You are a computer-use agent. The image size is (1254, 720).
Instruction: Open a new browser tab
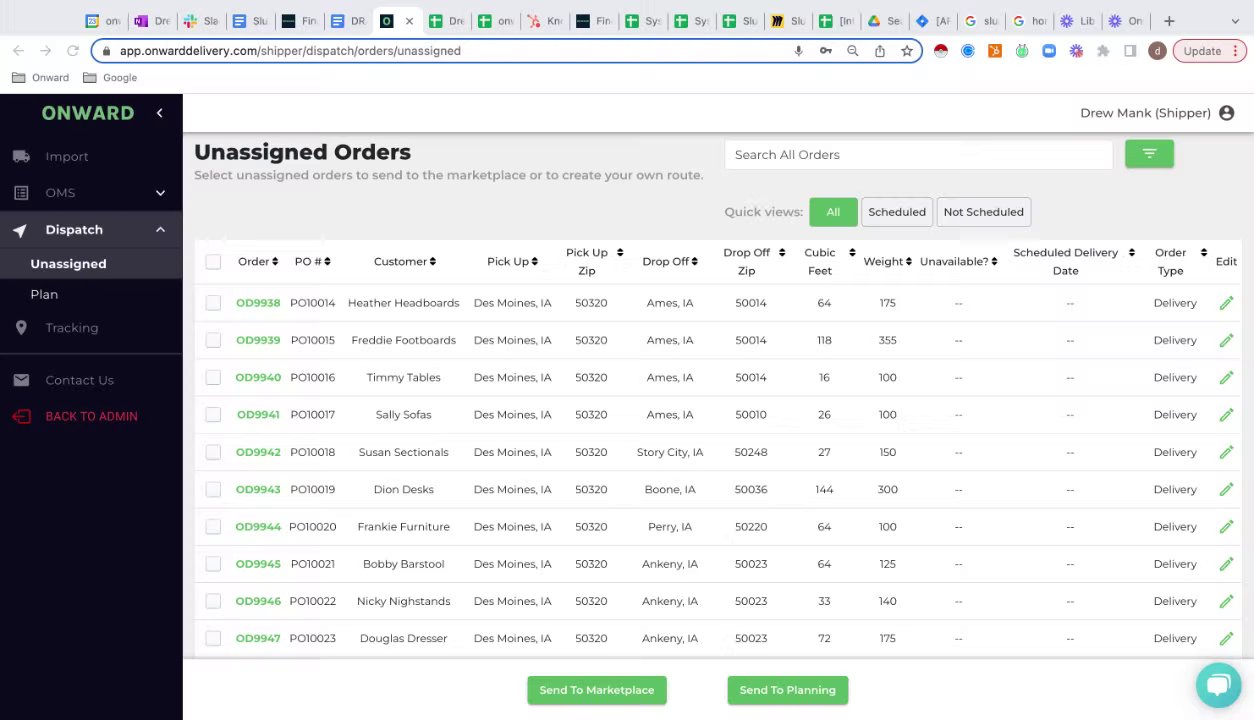click(x=1168, y=20)
